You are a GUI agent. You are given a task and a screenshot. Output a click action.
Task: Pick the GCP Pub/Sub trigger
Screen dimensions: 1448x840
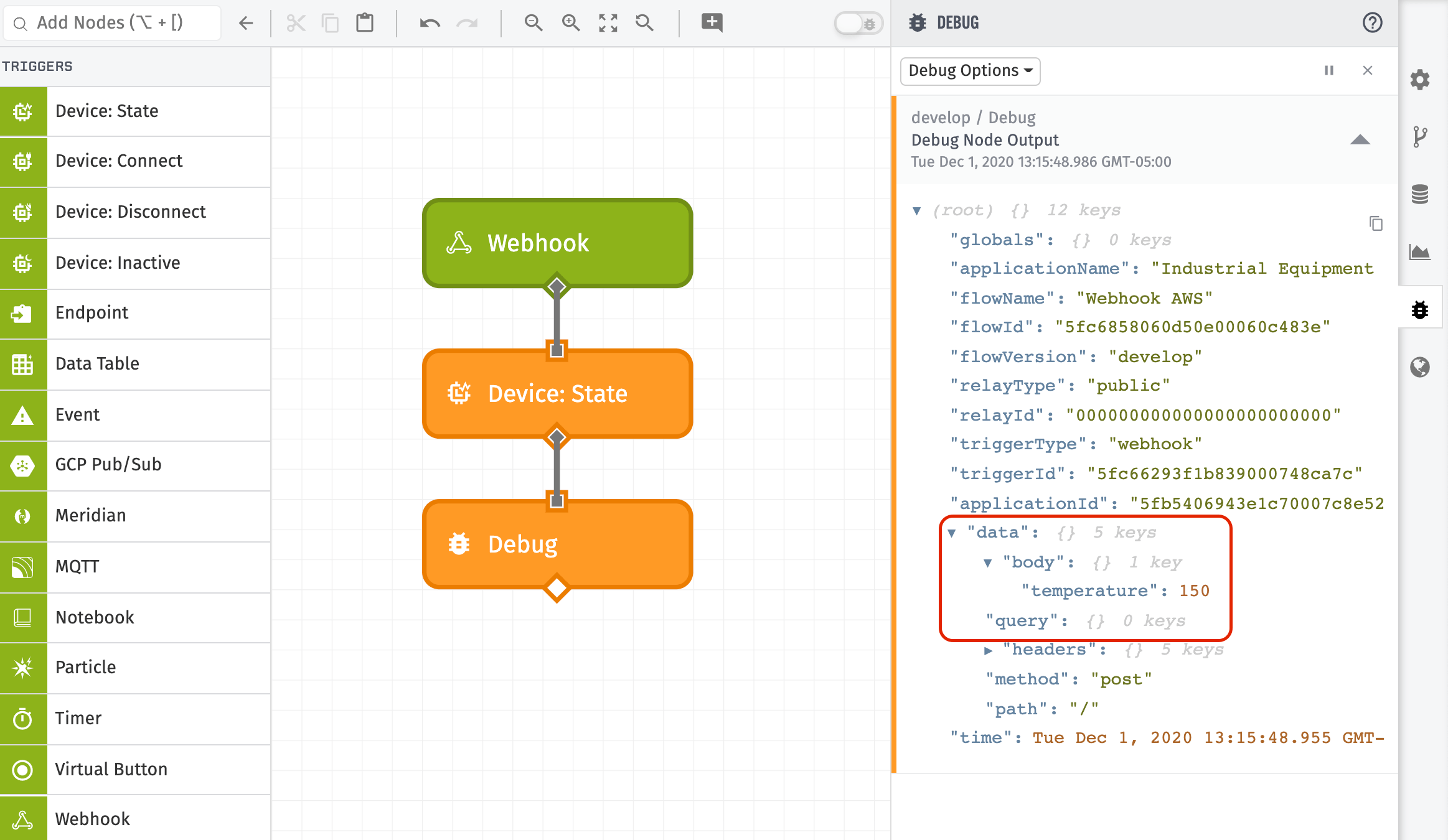point(135,465)
